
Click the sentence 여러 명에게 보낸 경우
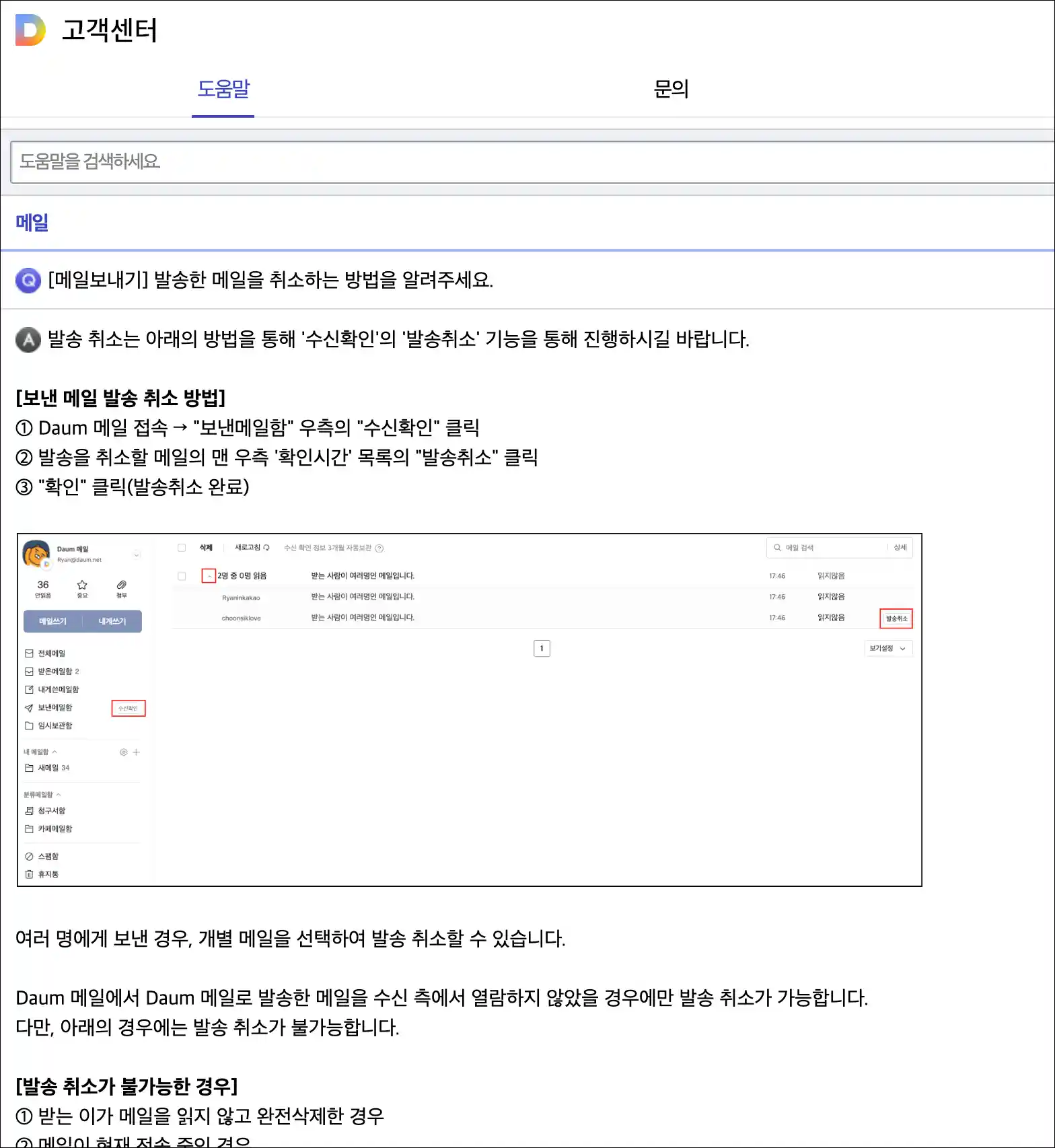[x=290, y=939]
